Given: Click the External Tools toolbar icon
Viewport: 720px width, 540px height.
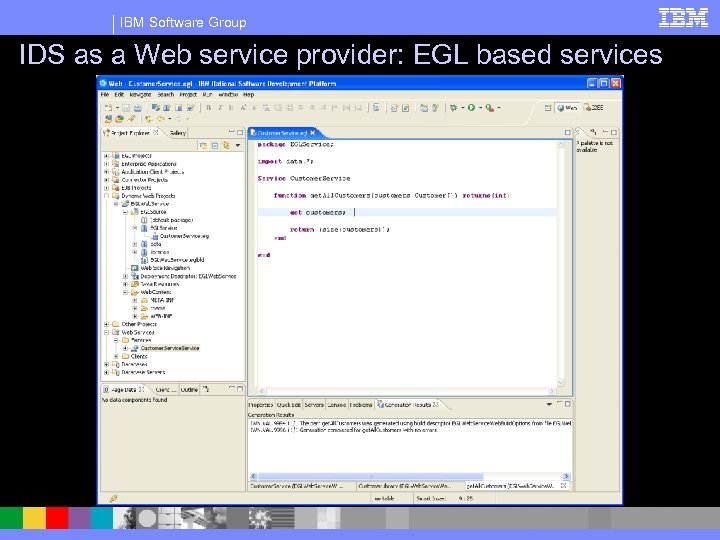Looking at the screenshot, I should [x=490, y=108].
